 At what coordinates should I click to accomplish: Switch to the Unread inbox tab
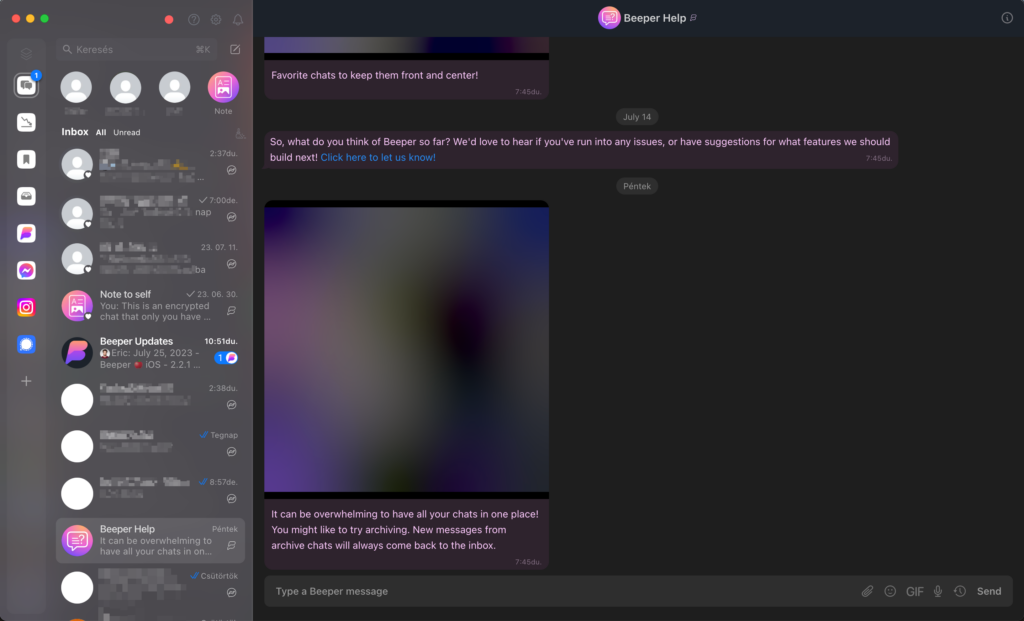127,133
